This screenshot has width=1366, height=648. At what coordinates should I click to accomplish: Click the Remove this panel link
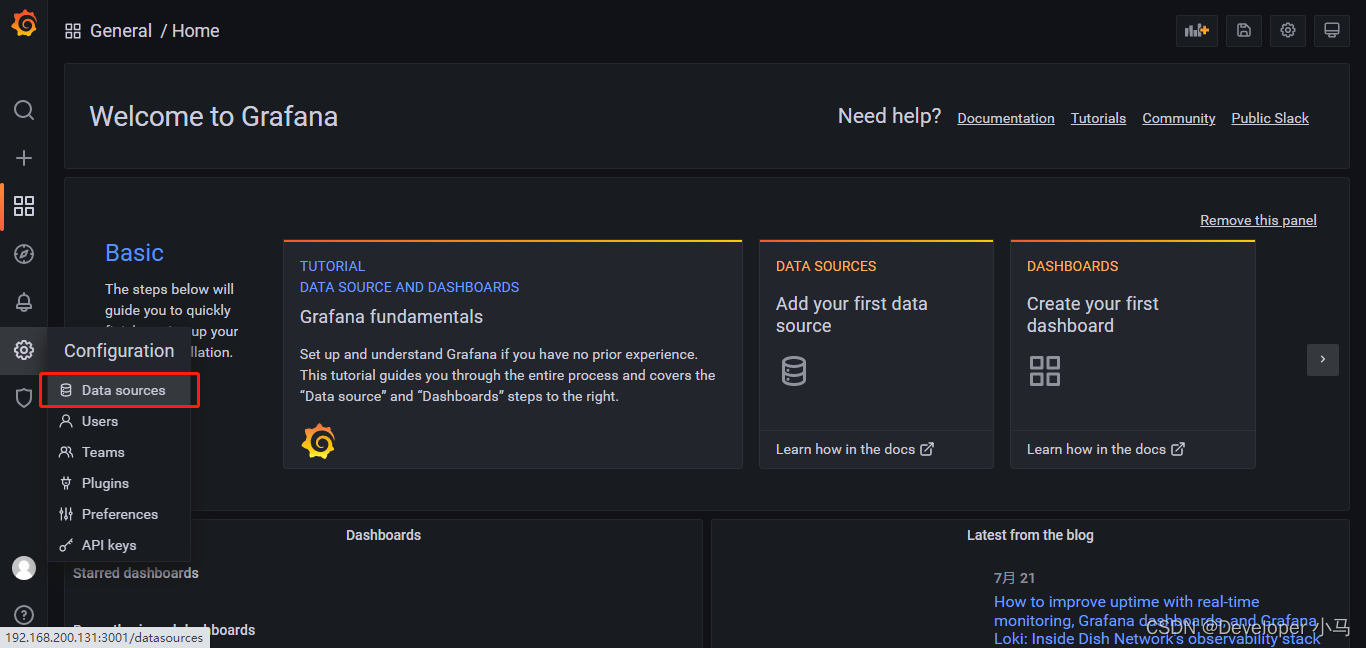pos(1258,220)
